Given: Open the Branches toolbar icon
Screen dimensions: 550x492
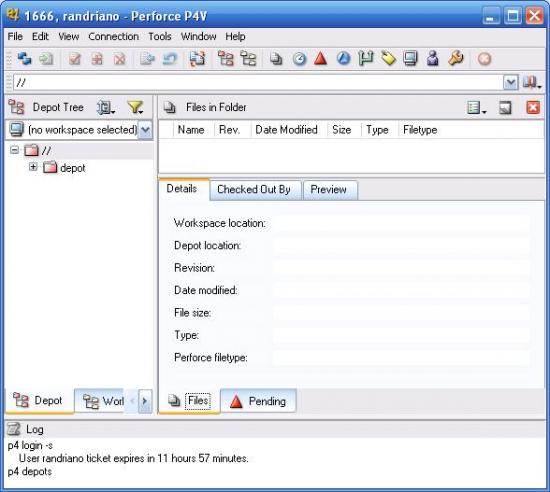Looking at the screenshot, I should point(366,59).
